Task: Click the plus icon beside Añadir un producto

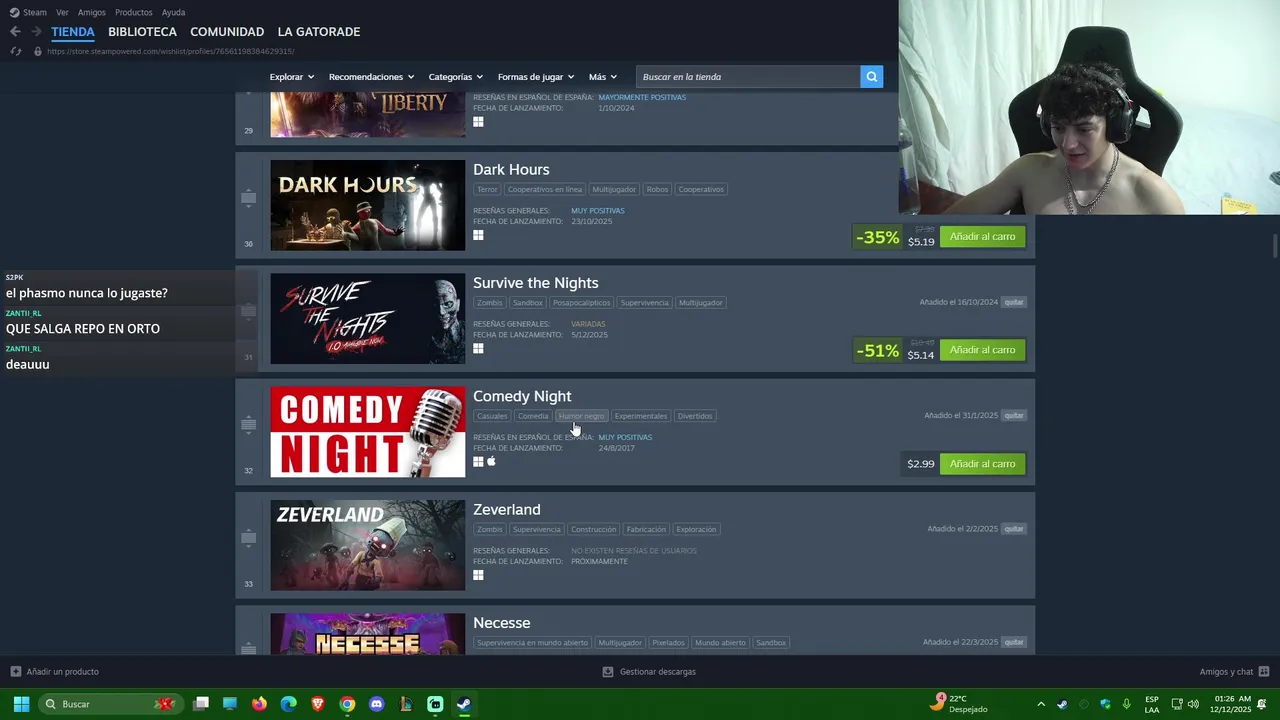Action: [x=15, y=672]
